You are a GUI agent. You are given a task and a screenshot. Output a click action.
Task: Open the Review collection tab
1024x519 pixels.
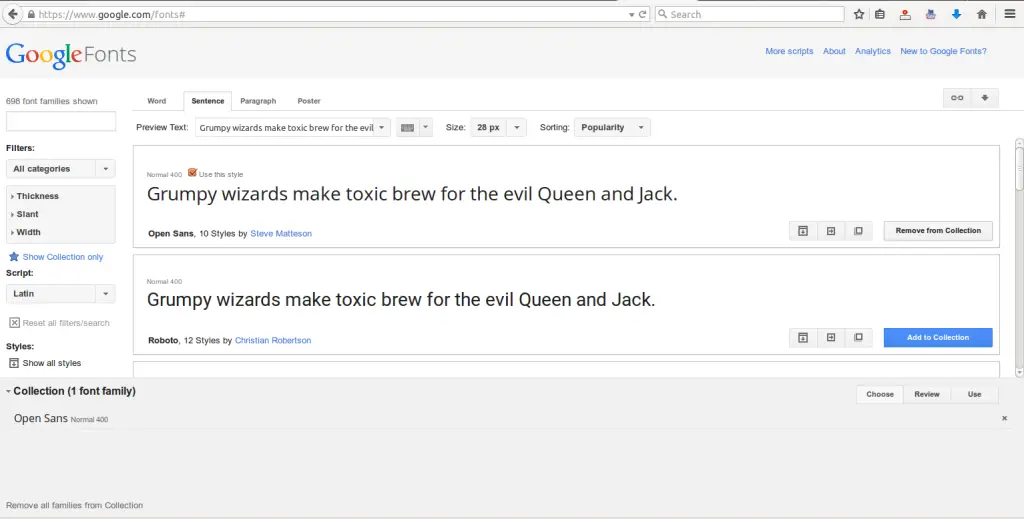927,394
